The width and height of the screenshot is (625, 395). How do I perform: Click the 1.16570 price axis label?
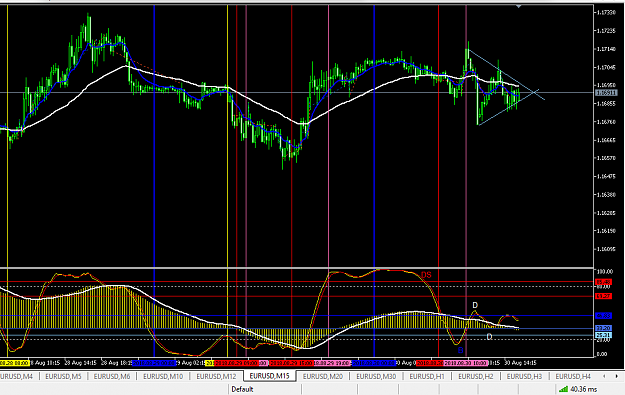pos(606,158)
